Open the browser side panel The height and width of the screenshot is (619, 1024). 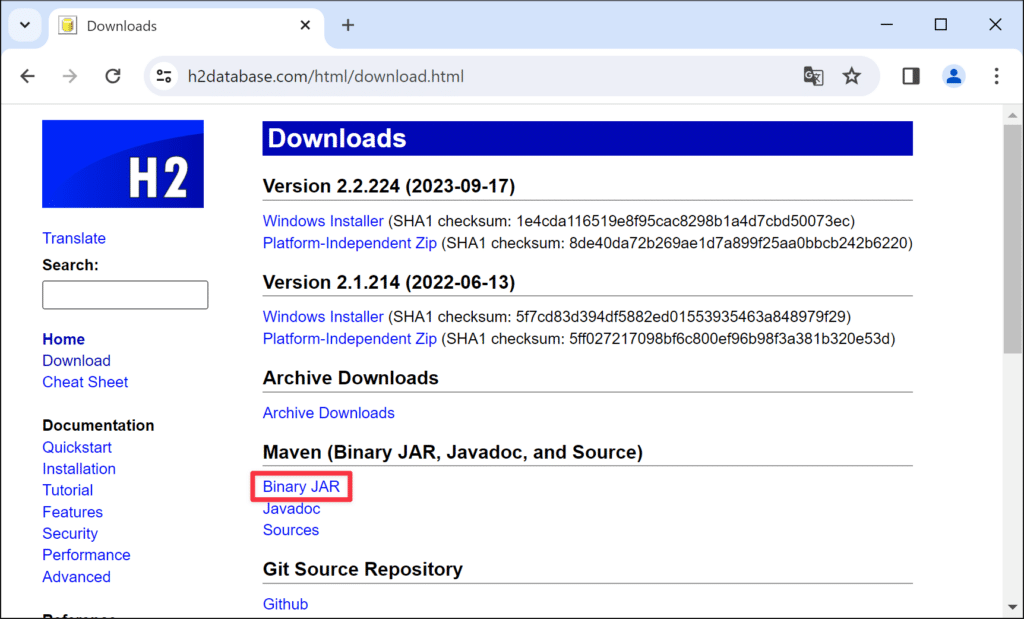[x=911, y=76]
